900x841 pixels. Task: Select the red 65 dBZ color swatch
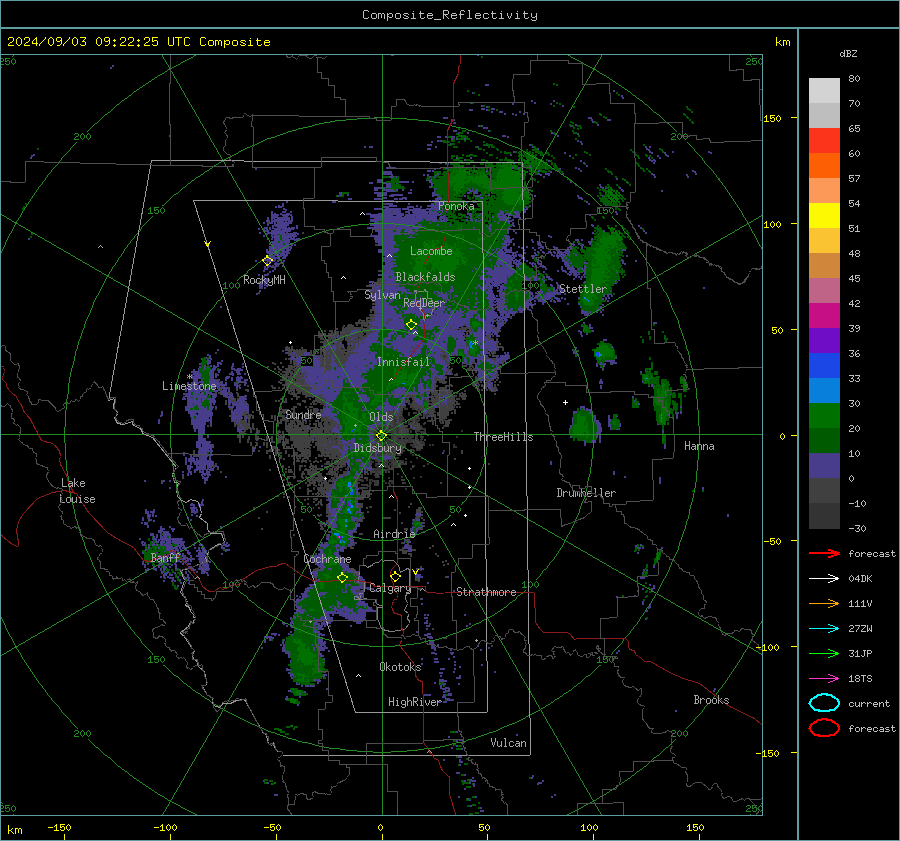point(824,140)
